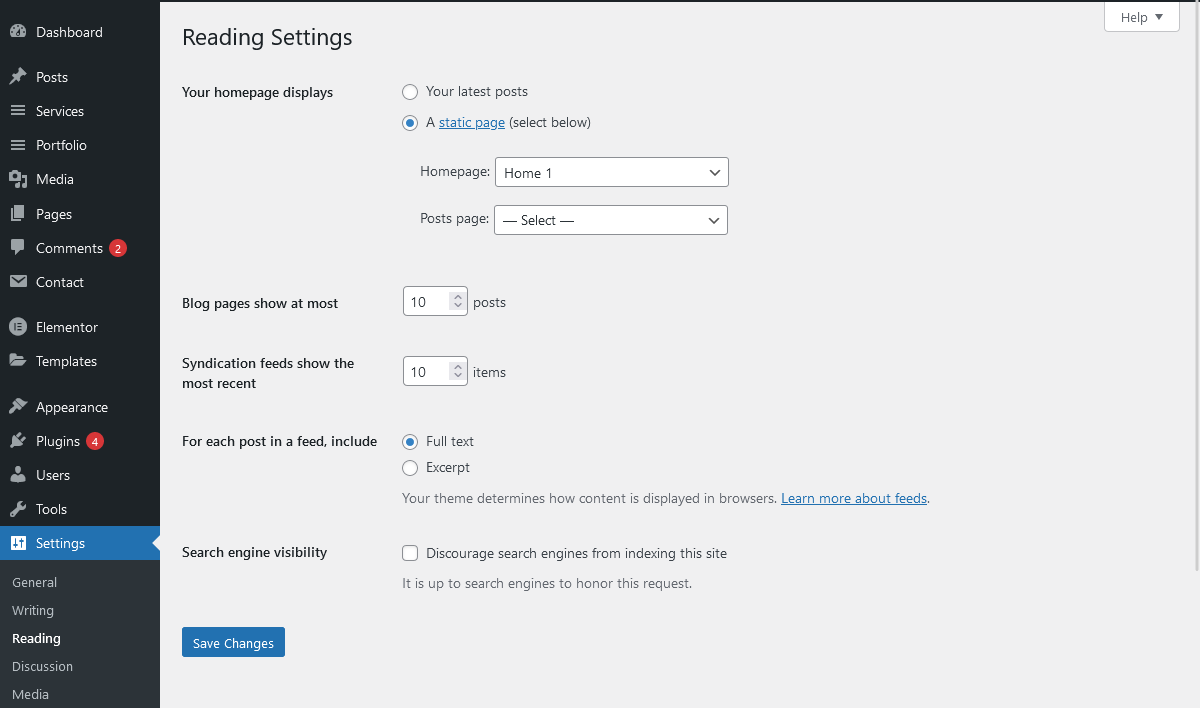Enable discourage search engines checkbox
This screenshot has height=708, width=1200.
[410, 553]
